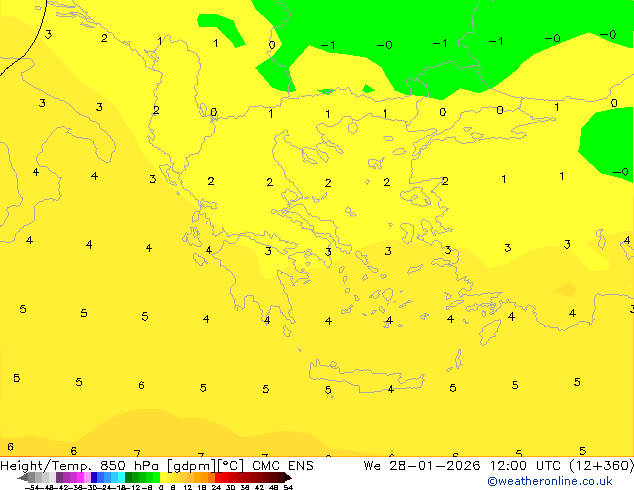This screenshot has height=490, width=634.
Task: Click the 12:00 UTC (12+360) forecast time
Action: (562, 466)
